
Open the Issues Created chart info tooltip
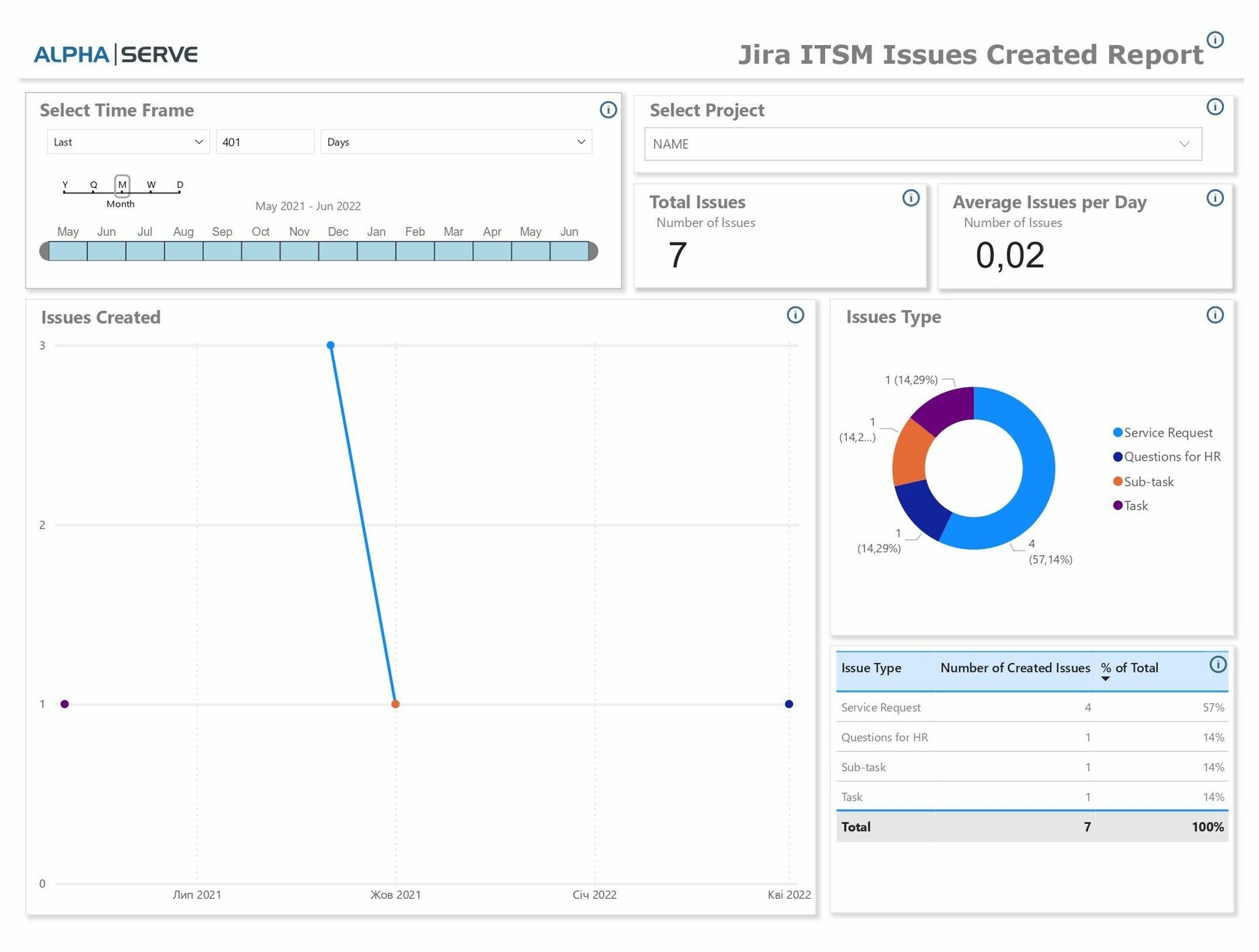(x=795, y=315)
